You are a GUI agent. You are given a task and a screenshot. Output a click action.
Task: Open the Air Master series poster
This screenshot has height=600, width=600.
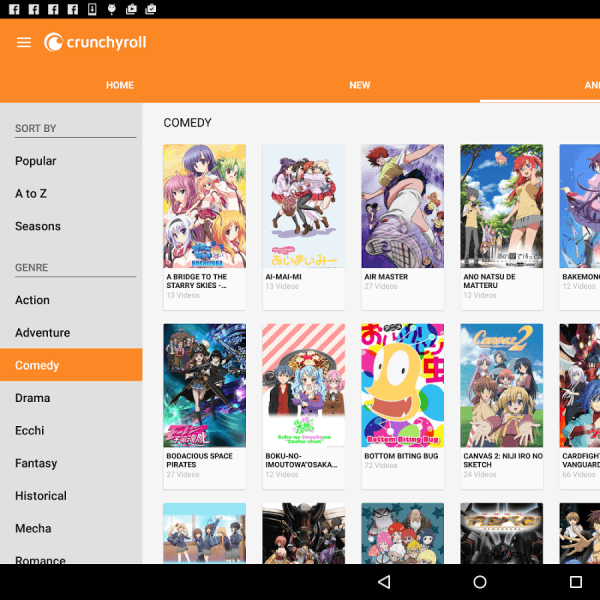[403, 206]
